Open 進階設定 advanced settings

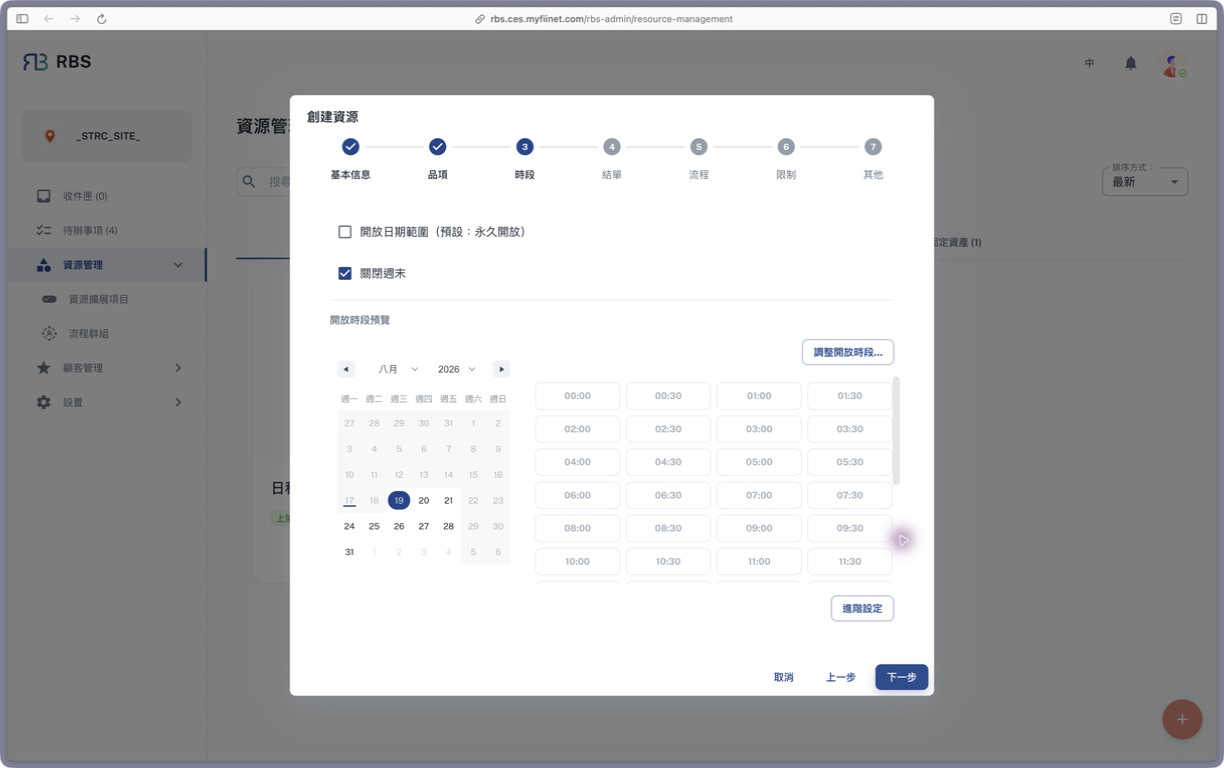(862, 608)
